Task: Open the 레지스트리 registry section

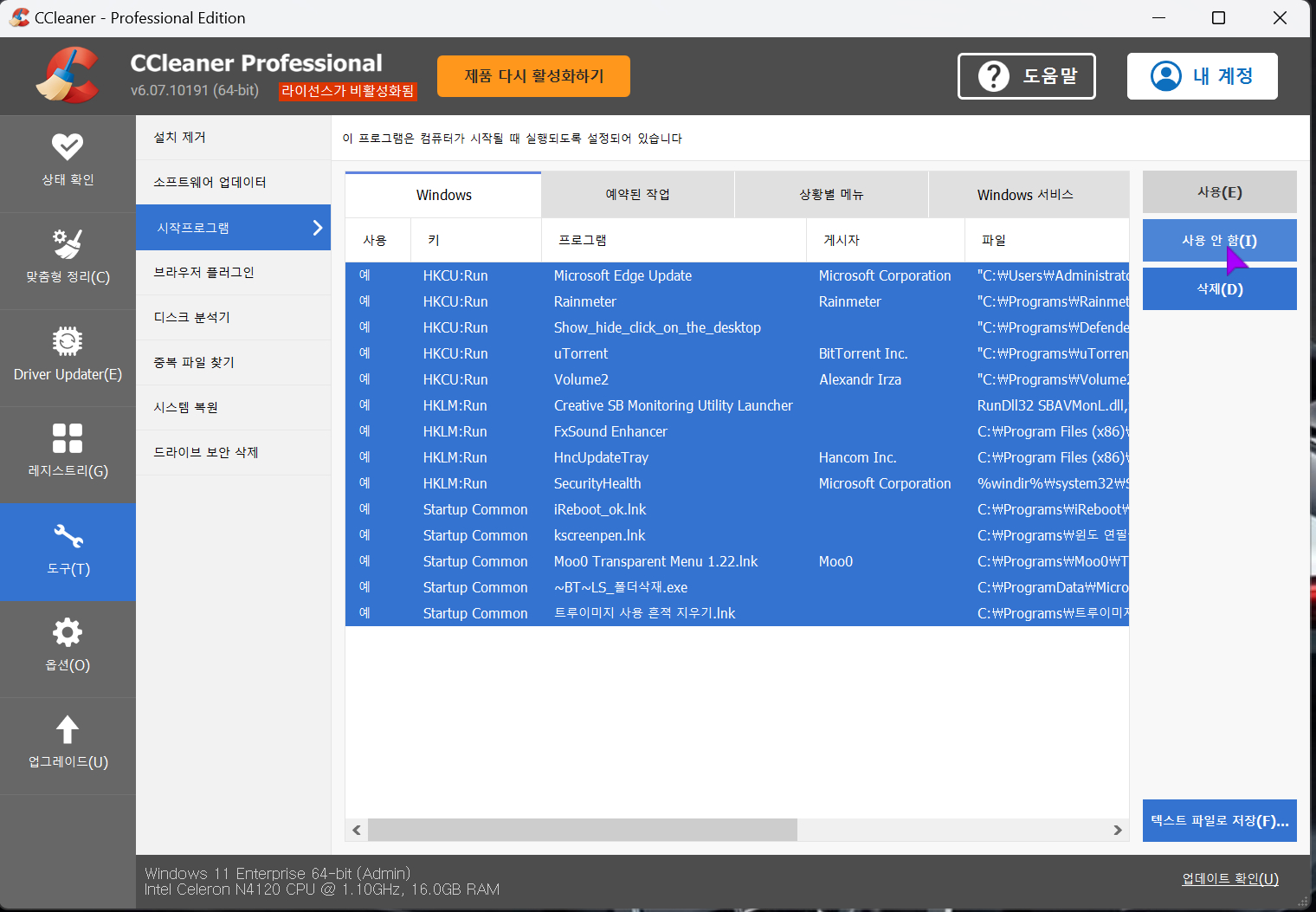Action: coord(68,455)
